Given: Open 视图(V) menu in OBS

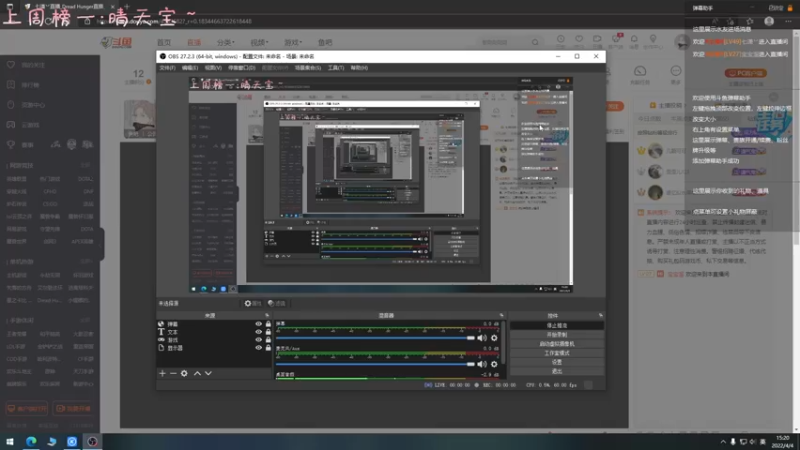Looking at the screenshot, I should coord(213,68).
